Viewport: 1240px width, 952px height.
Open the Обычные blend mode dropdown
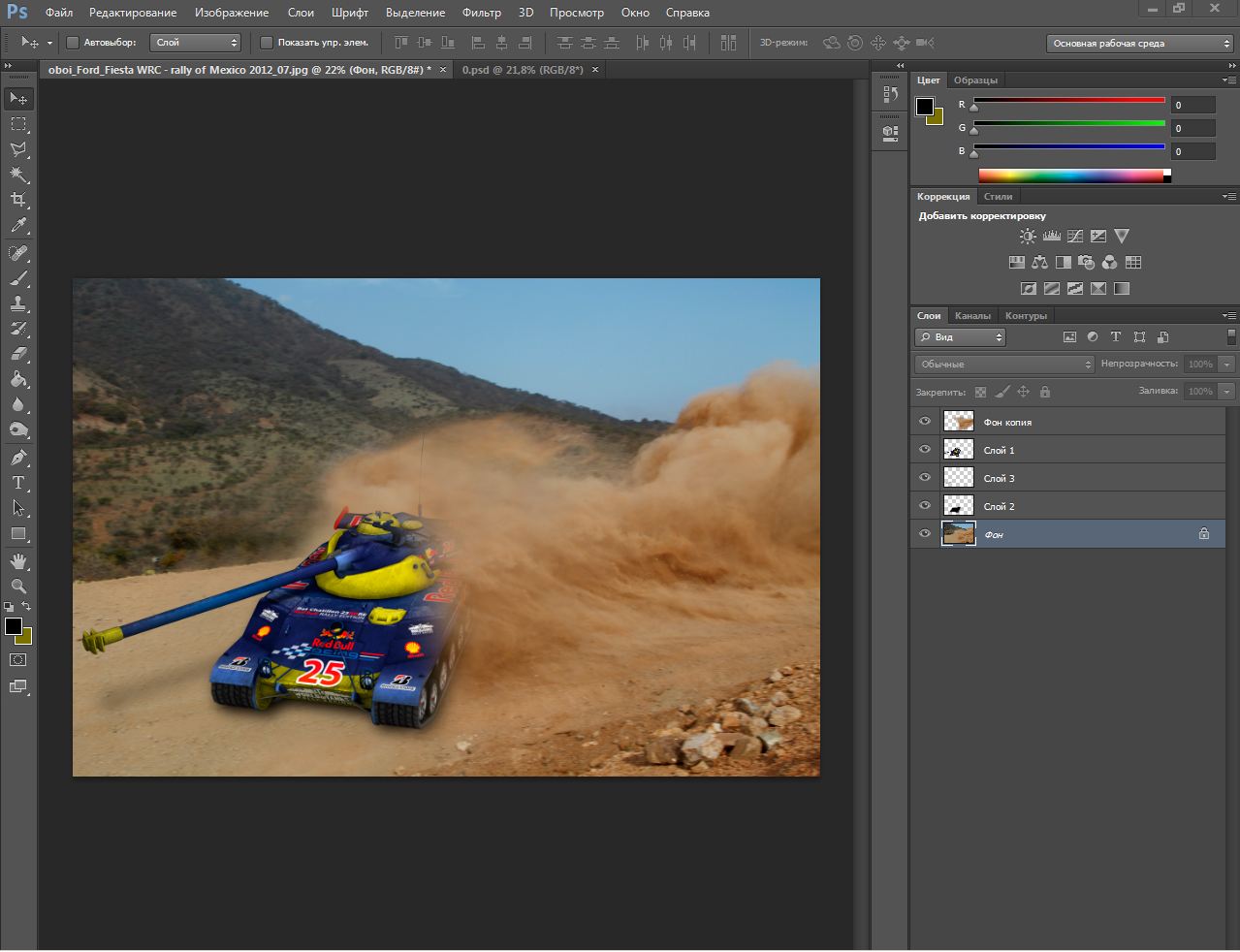click(x=1004, y=365)
